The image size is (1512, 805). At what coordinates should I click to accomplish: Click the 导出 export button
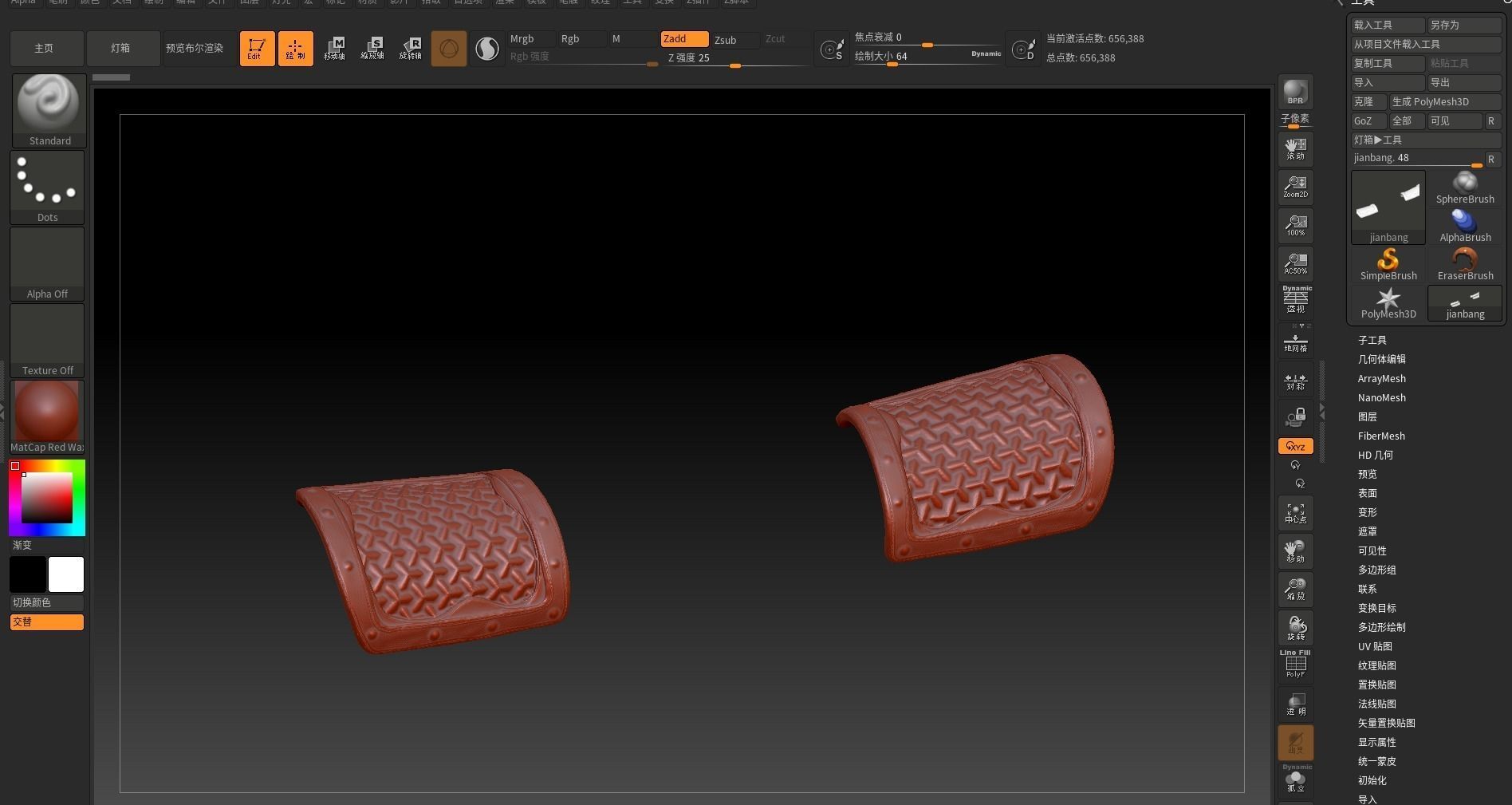(1465, 82)
